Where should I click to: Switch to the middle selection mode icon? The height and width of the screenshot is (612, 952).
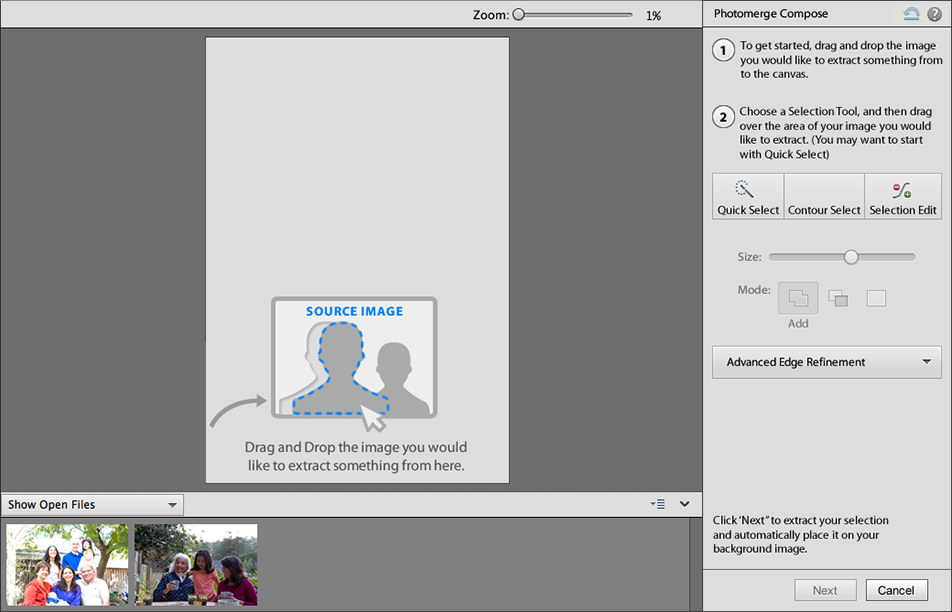click(x=838, y=298)
